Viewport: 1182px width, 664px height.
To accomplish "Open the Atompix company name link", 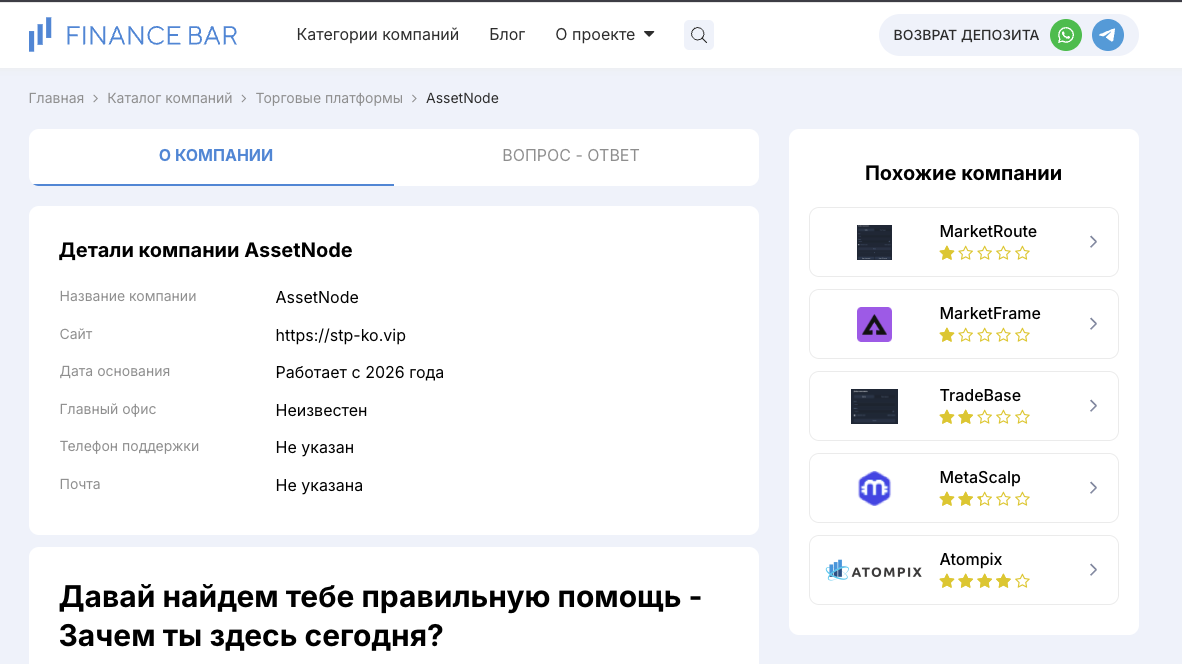I will click(x=971, y=560).
